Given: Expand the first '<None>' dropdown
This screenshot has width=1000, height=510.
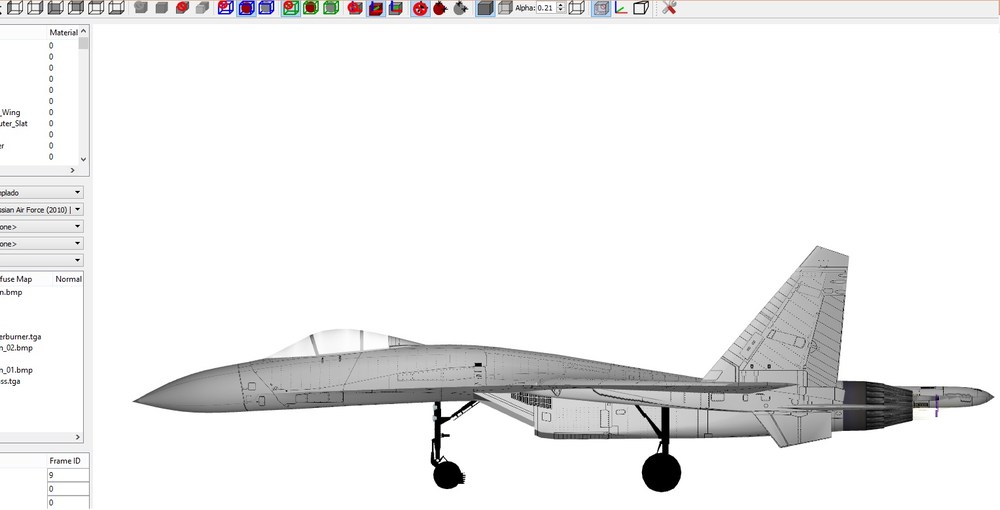Looking at the screenshot, I should (x=41, y=226).
